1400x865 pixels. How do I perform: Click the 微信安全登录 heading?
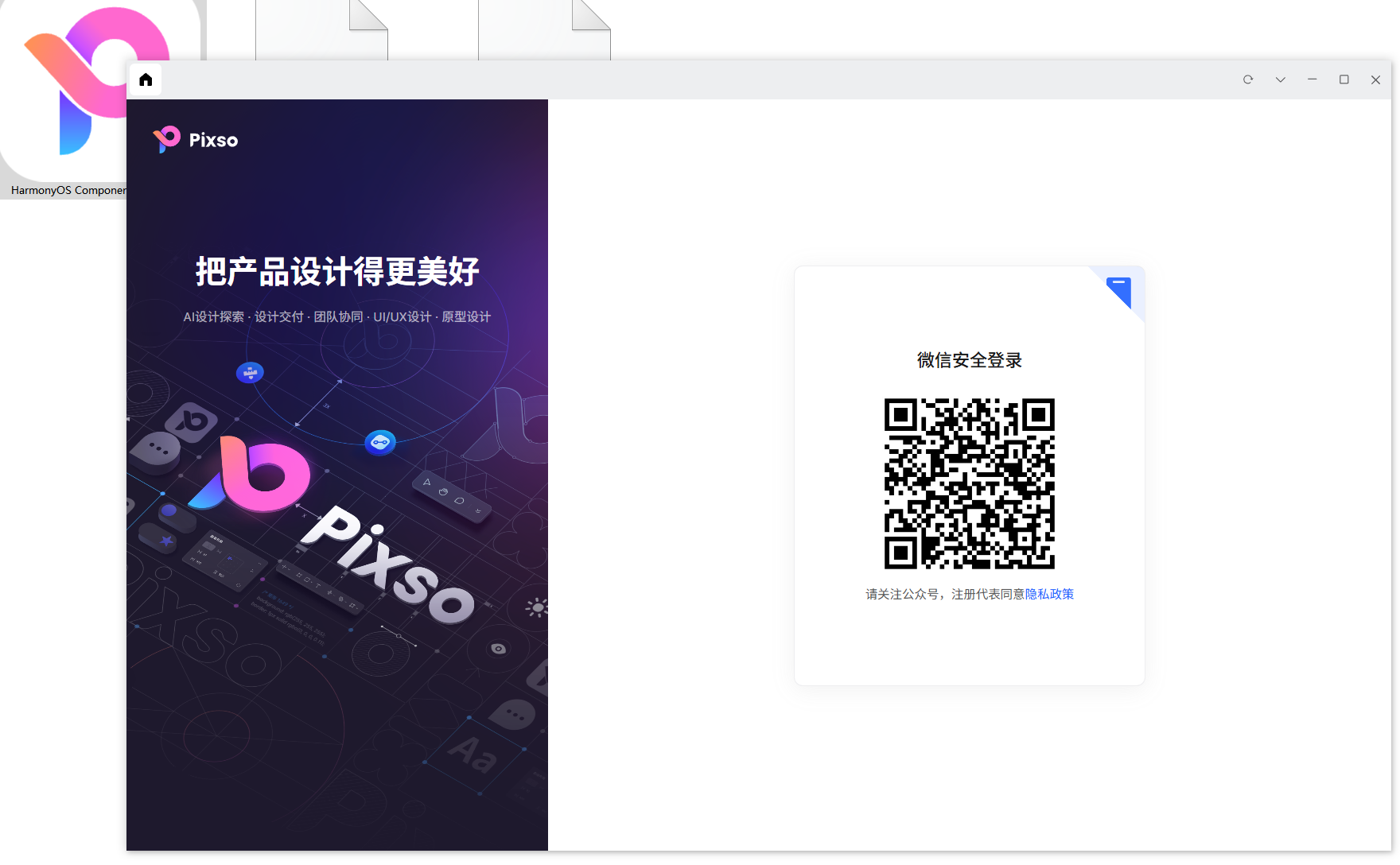[969, 360]
